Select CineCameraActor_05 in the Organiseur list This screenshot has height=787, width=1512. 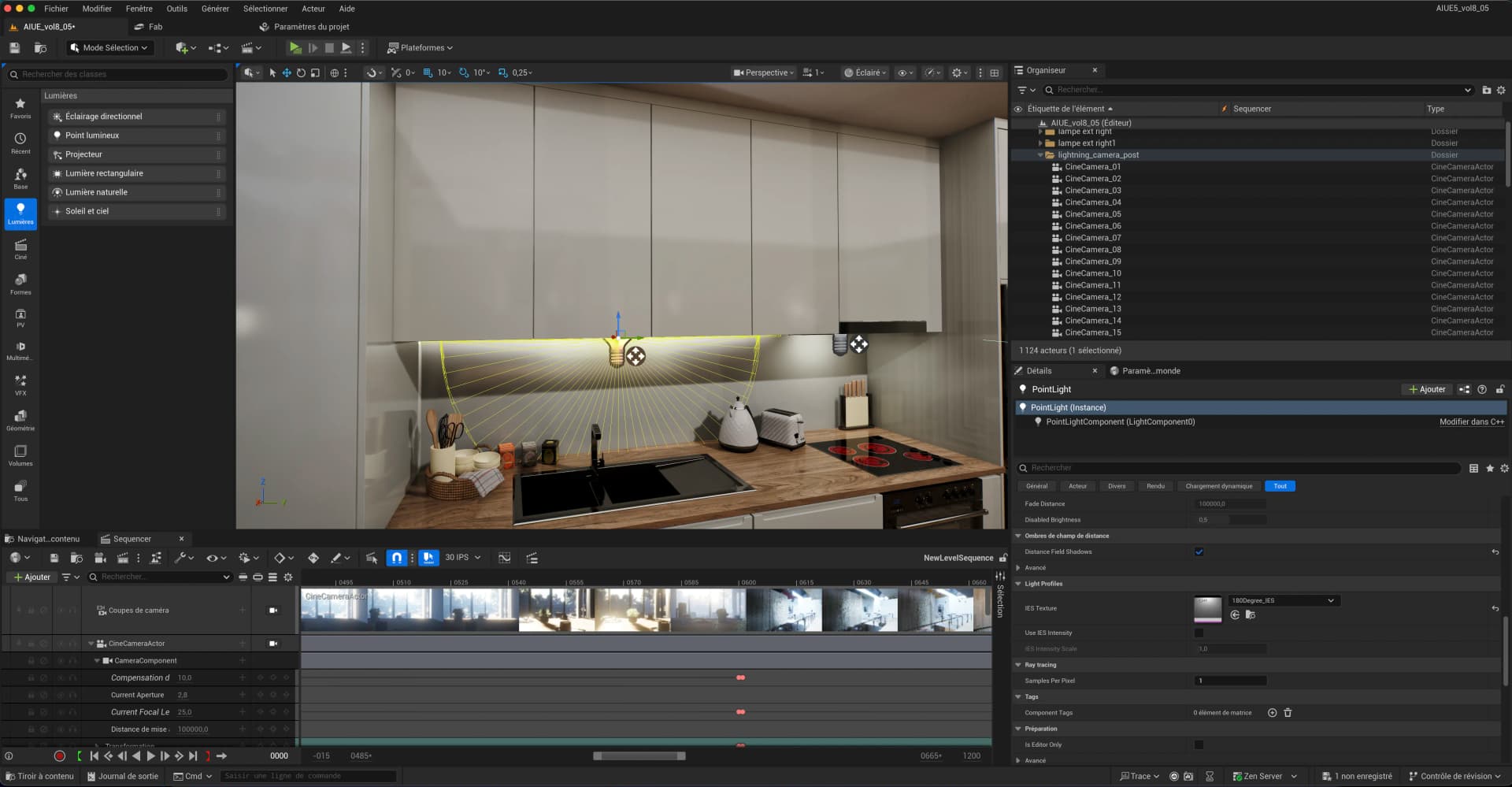pos(1094,213)
